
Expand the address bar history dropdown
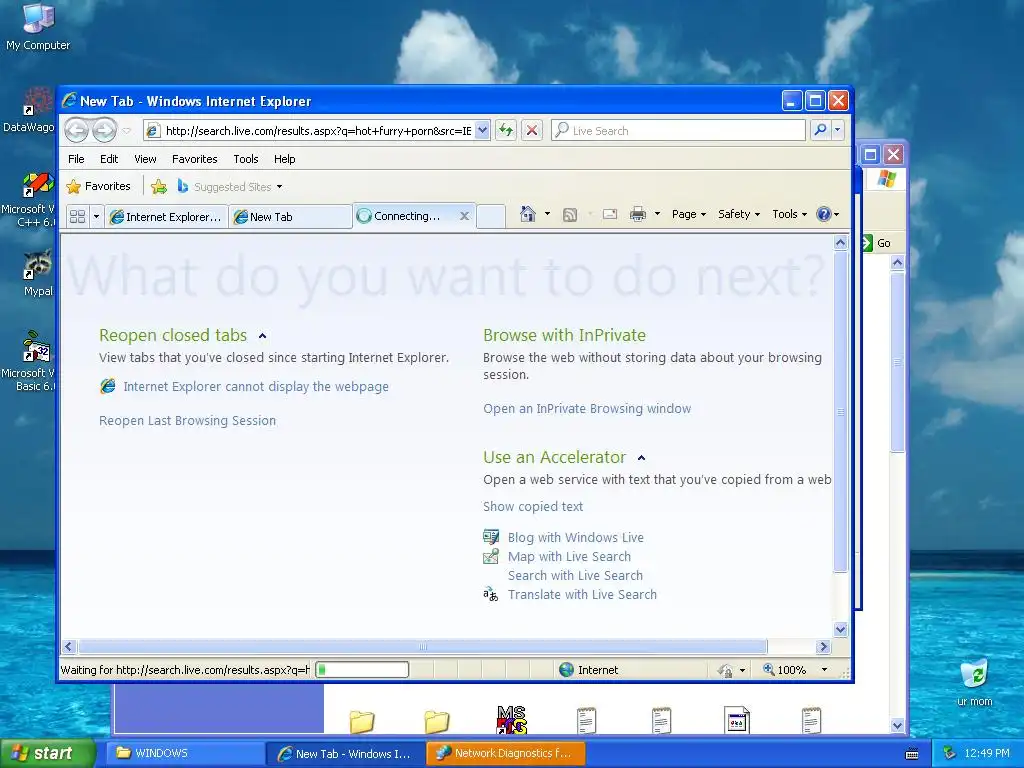tap(482, 131)
